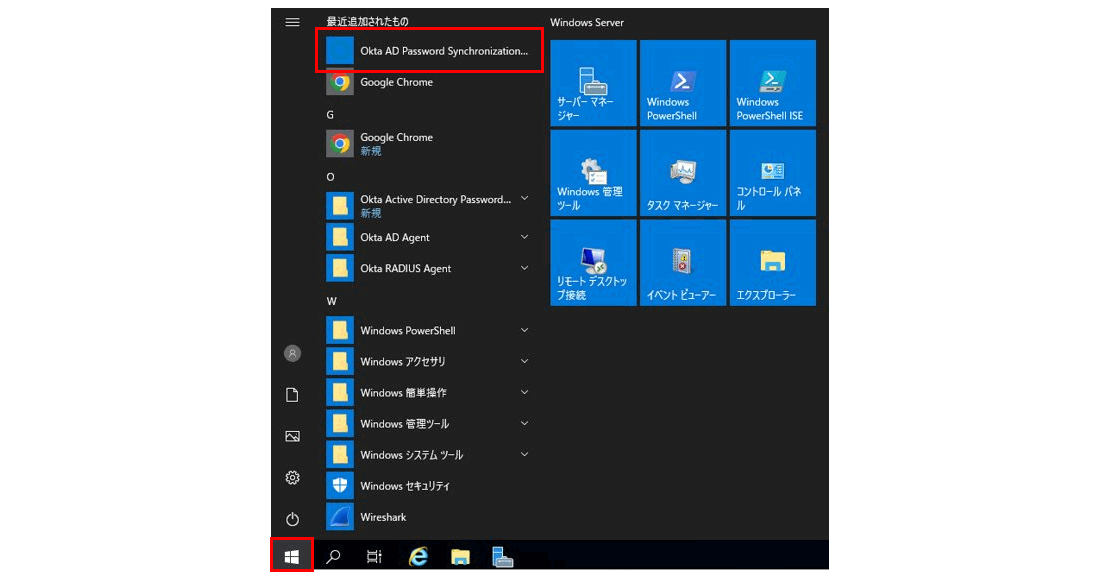The image size is (1100, 580).
Task: Open taskbar Search magnifier
Action: [x=333, y=557]
